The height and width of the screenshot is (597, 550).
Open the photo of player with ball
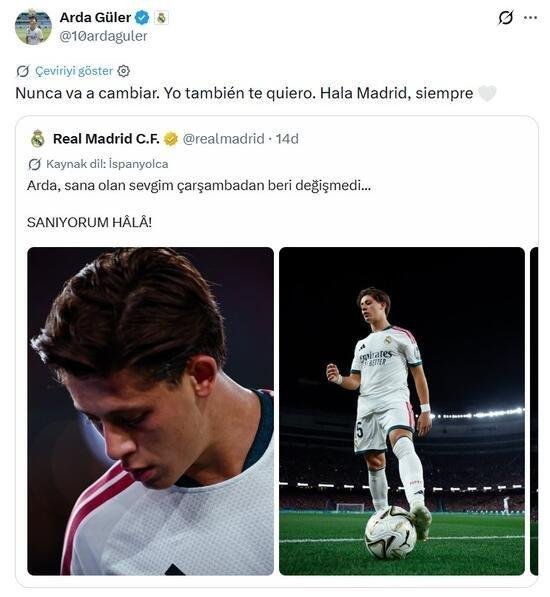pos(402,411)
